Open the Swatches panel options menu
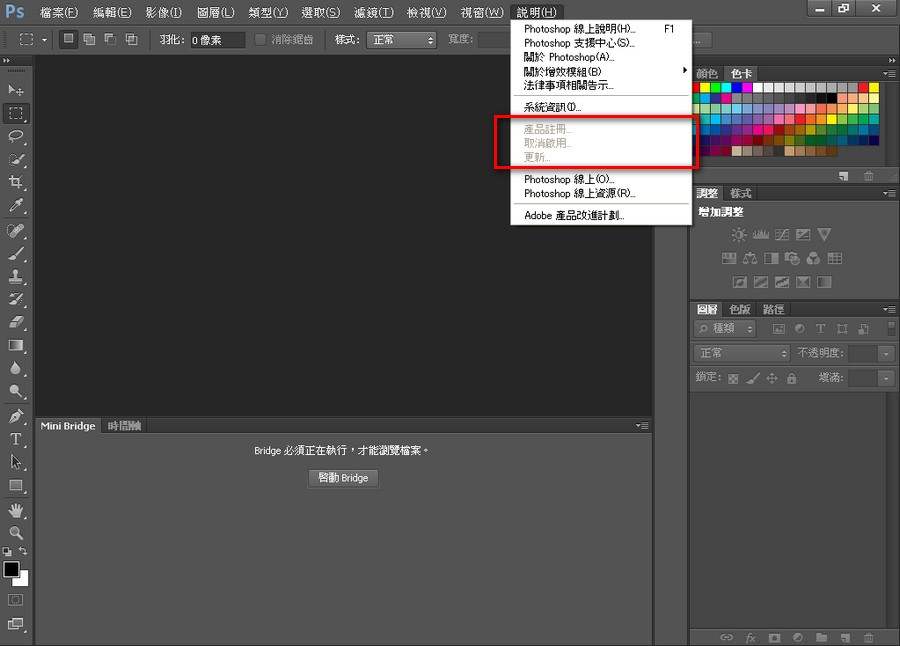900x646 pixels. [890, 74]
